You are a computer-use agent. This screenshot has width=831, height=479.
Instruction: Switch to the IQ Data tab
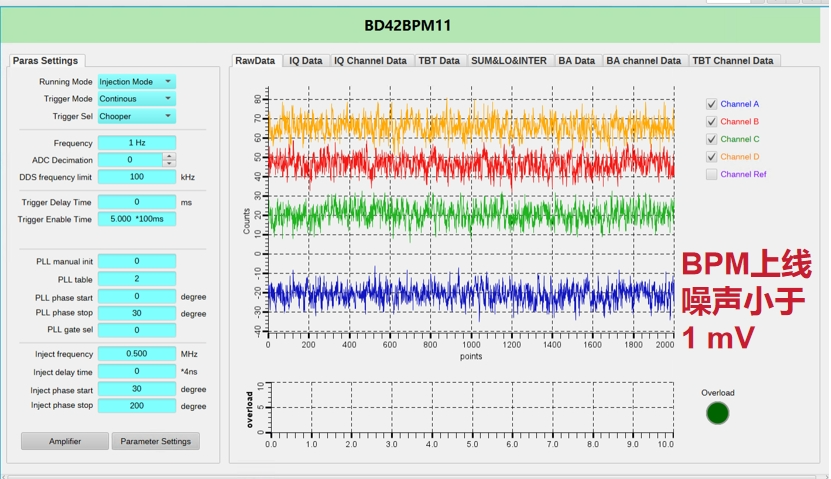pos(306,61)
